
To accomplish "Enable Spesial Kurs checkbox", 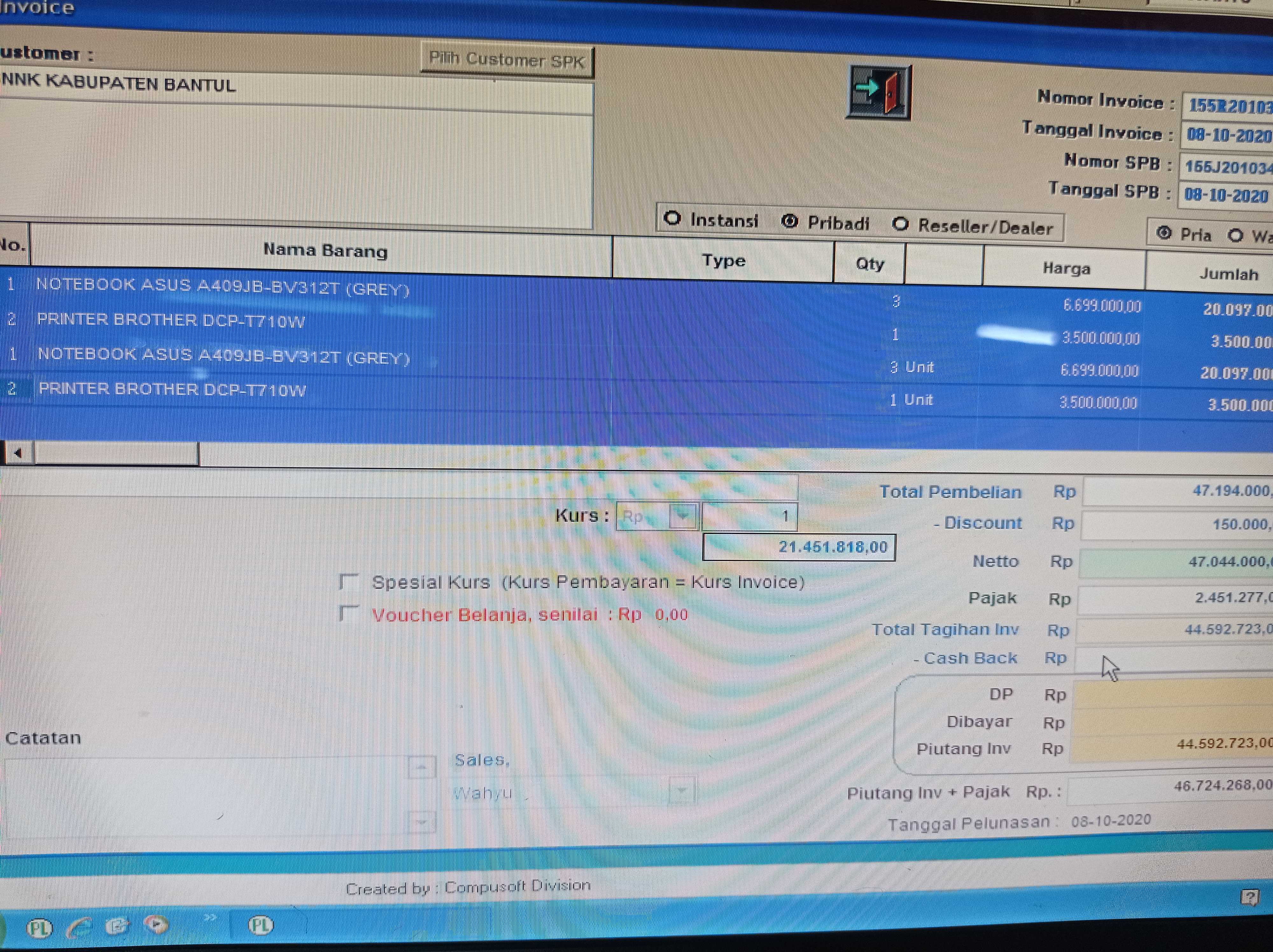I will (349, 581).
